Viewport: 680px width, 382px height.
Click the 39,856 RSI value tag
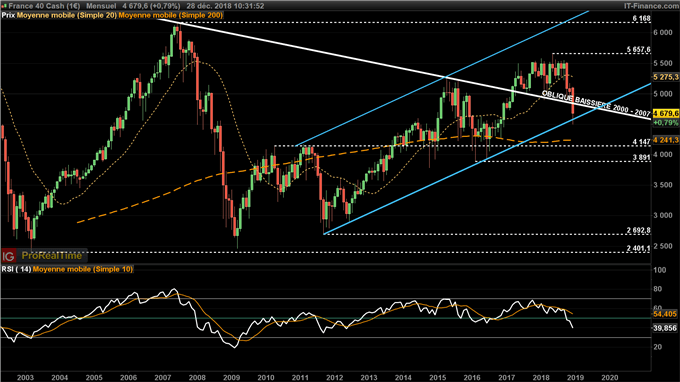point(665,328)
